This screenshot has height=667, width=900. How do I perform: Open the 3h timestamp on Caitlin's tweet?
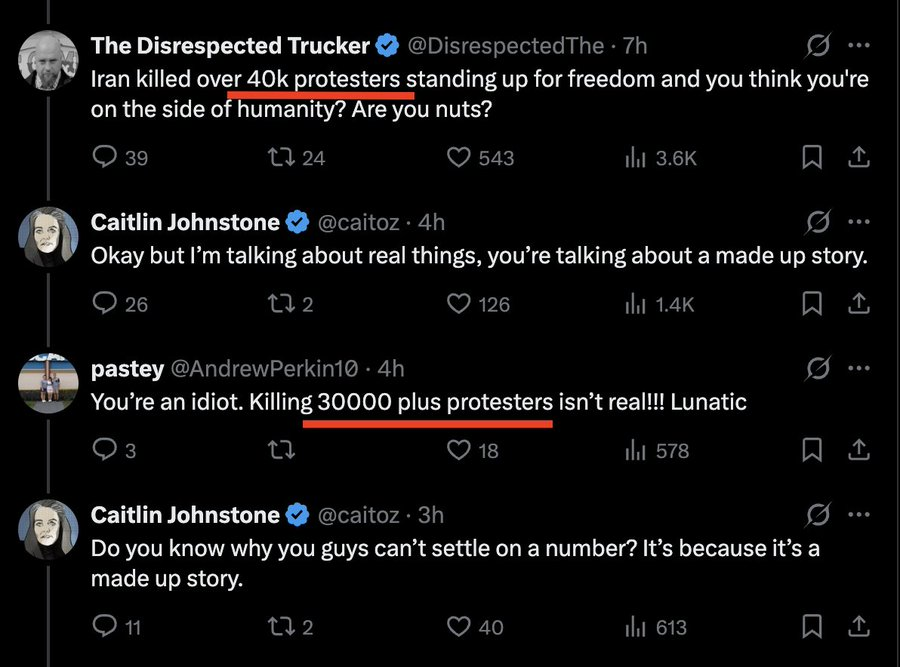click(x=431, y=515)
